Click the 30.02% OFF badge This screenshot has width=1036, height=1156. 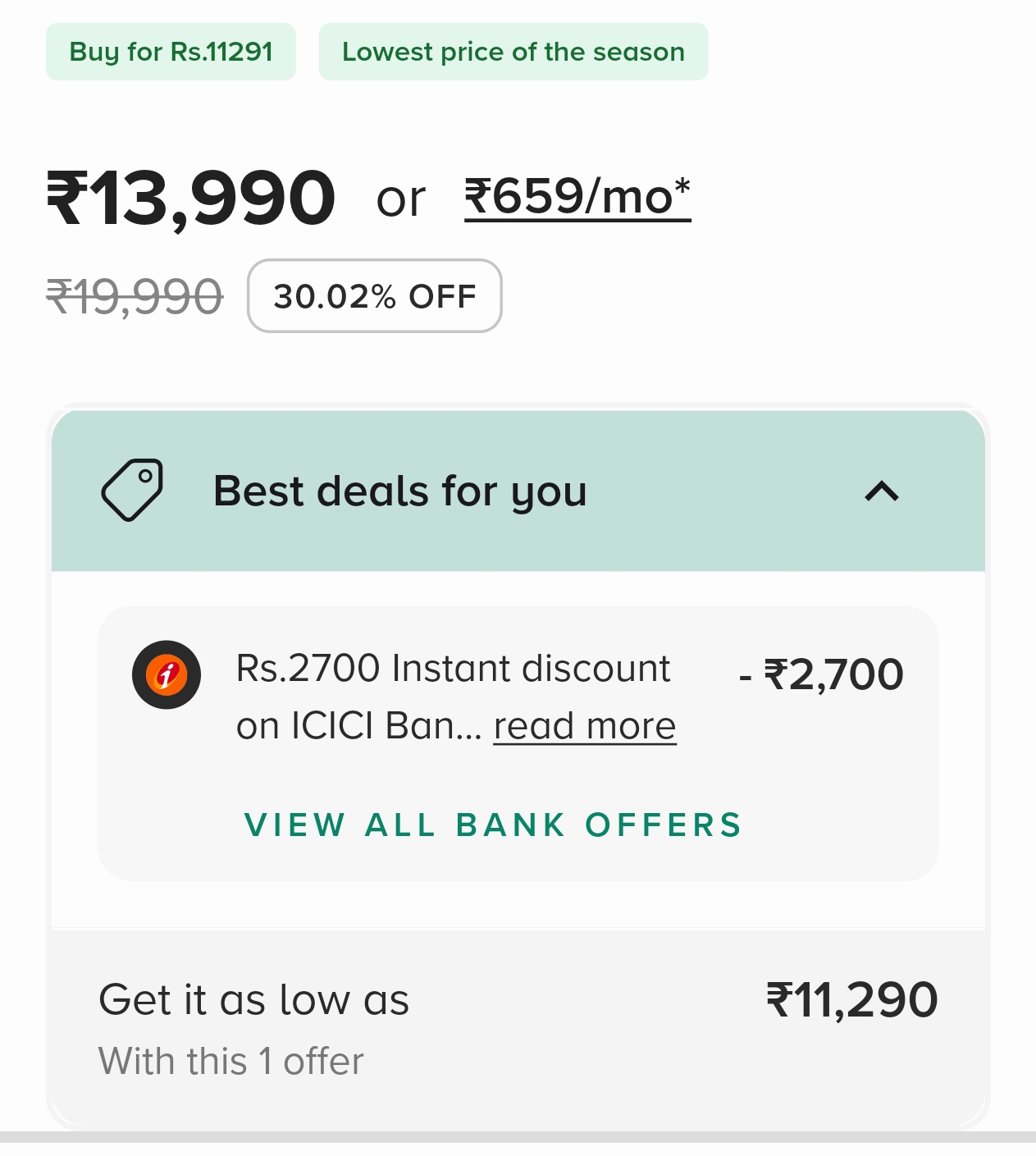click(374, 296)
